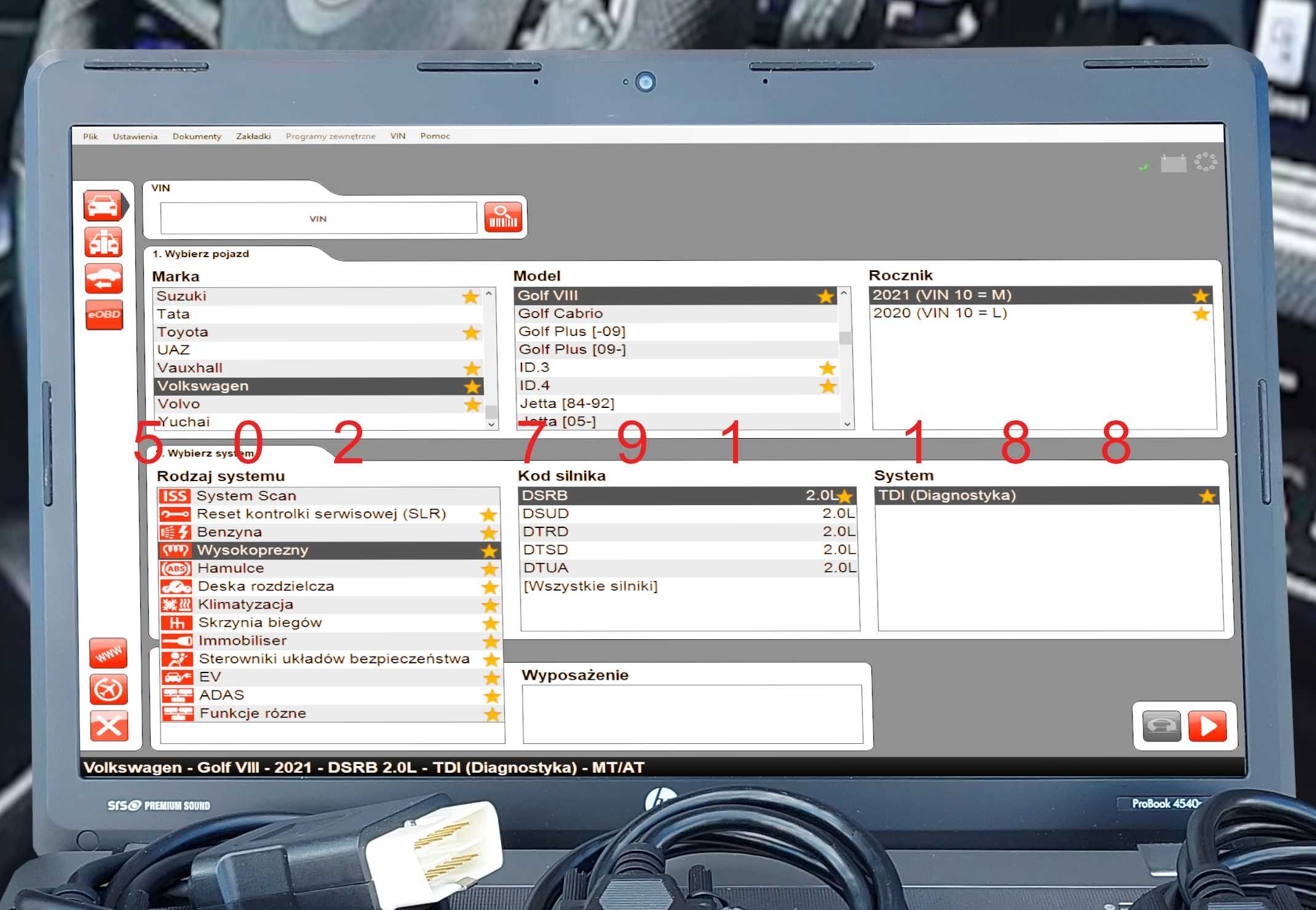This screenshot has height=910, width=1316.
Task: Click the red X exit icon
Action: click(109, 726)
